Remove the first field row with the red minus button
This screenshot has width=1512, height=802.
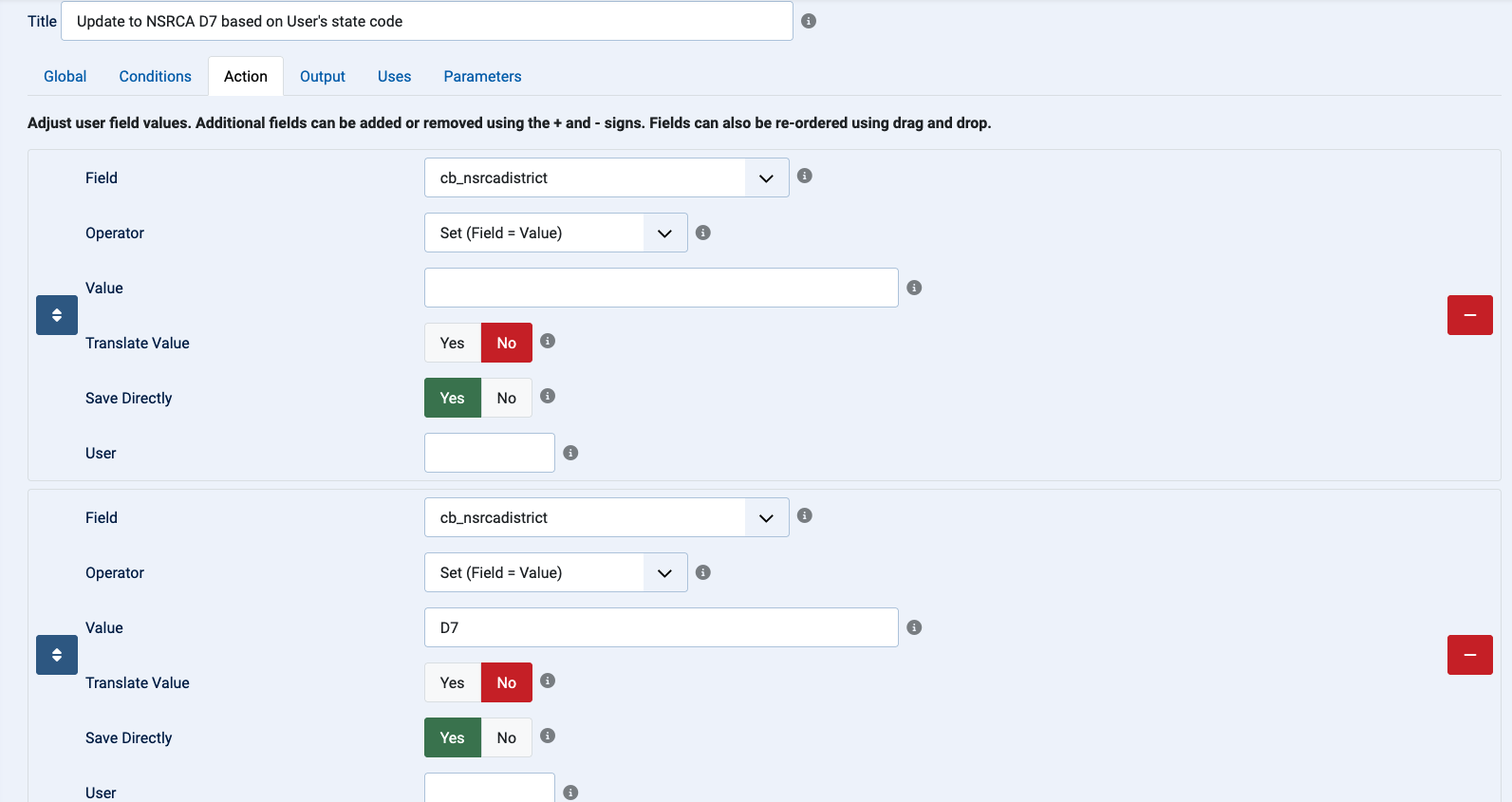1469,315
